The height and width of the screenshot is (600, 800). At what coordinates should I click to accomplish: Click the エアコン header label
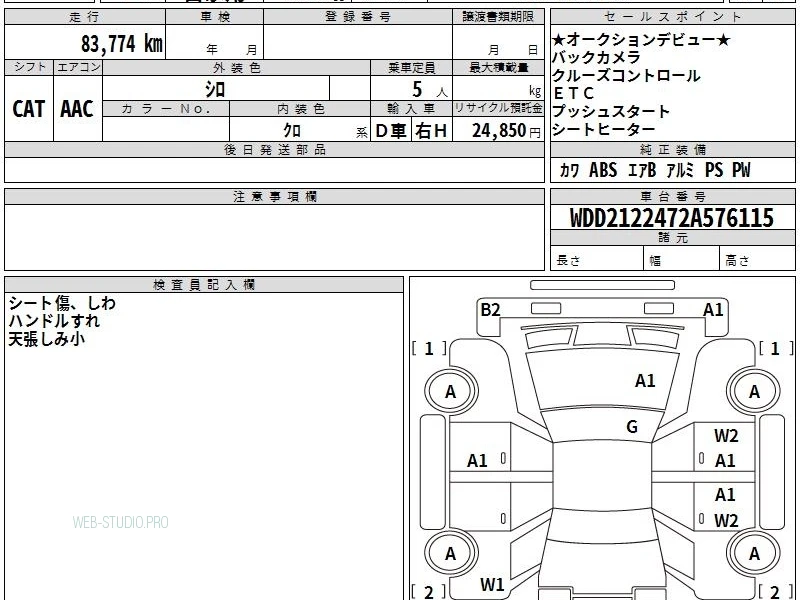[79, 67]
